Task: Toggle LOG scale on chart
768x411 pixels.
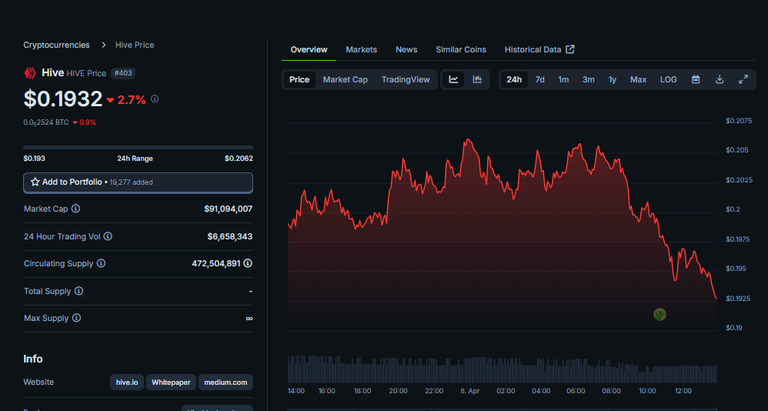Action: 668,79
